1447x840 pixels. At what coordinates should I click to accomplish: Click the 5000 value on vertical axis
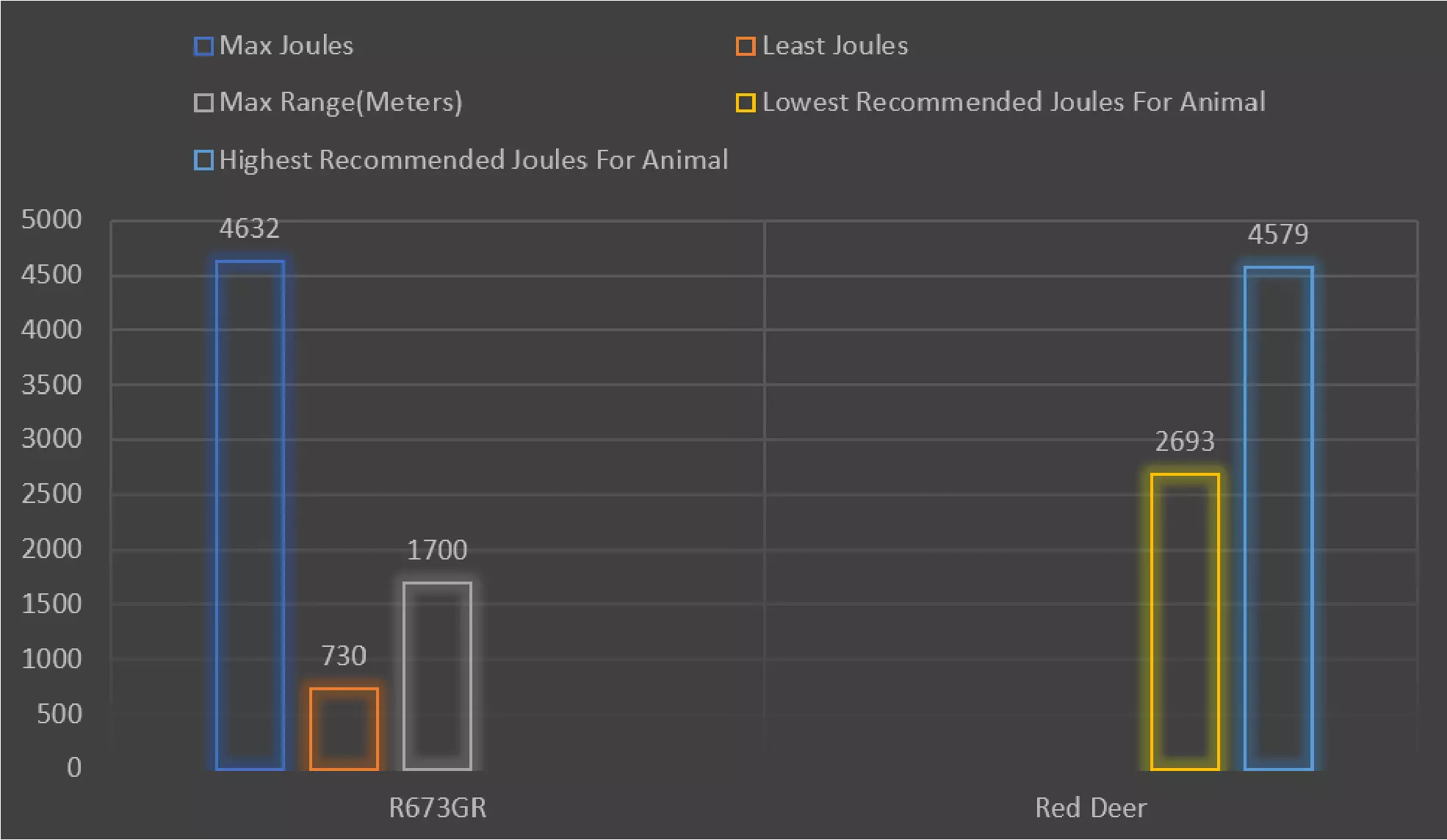click(x=51, y=220)
